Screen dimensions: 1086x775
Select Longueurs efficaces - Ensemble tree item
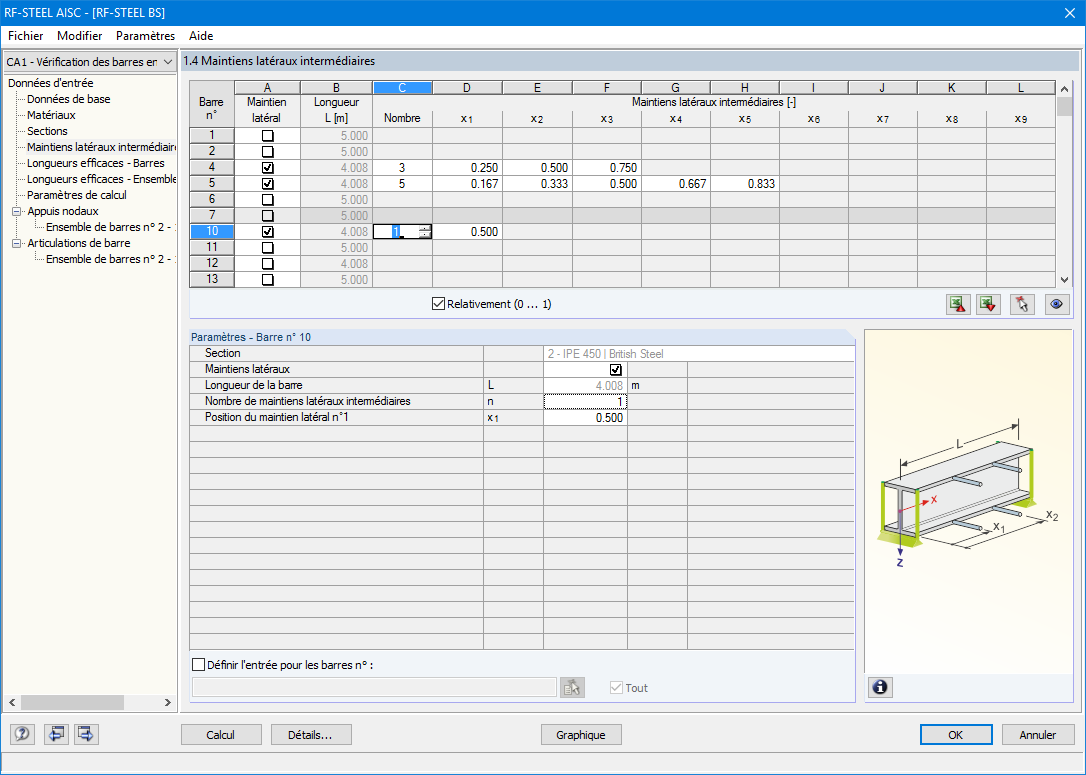101,179
